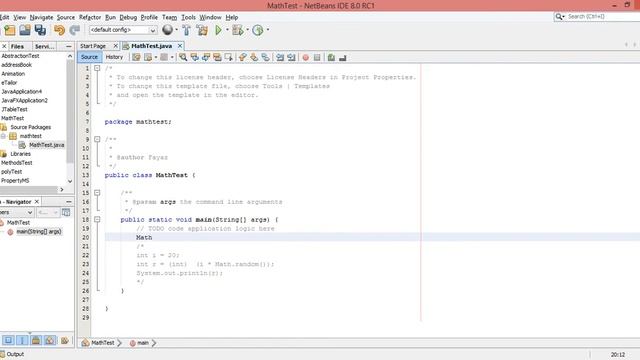This screenshot has height=360, width=640.
Task: Click MathTest in the breadcrumb bar
Action: pyautogui.click(x=102, y=343)
